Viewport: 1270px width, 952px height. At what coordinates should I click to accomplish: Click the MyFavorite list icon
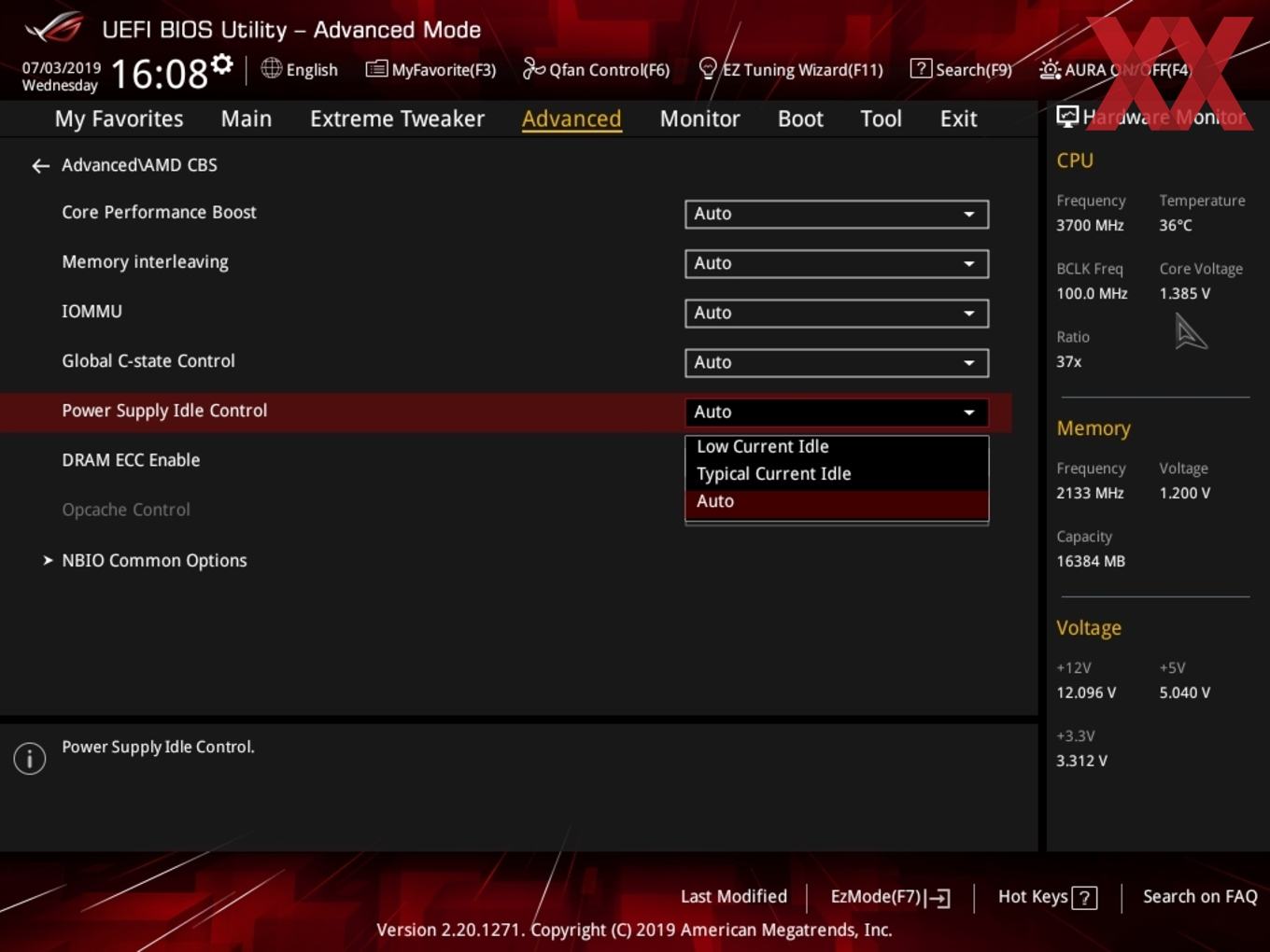pos(376,68)
